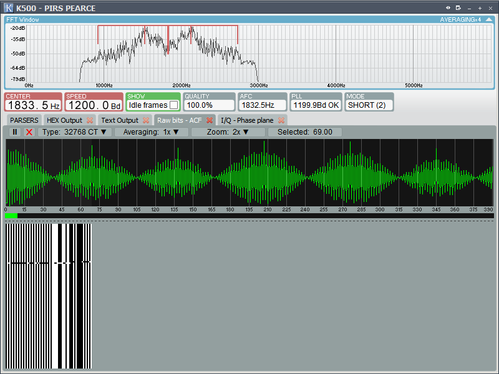Toggle the Idle frames checkbox

pos(173,105)
